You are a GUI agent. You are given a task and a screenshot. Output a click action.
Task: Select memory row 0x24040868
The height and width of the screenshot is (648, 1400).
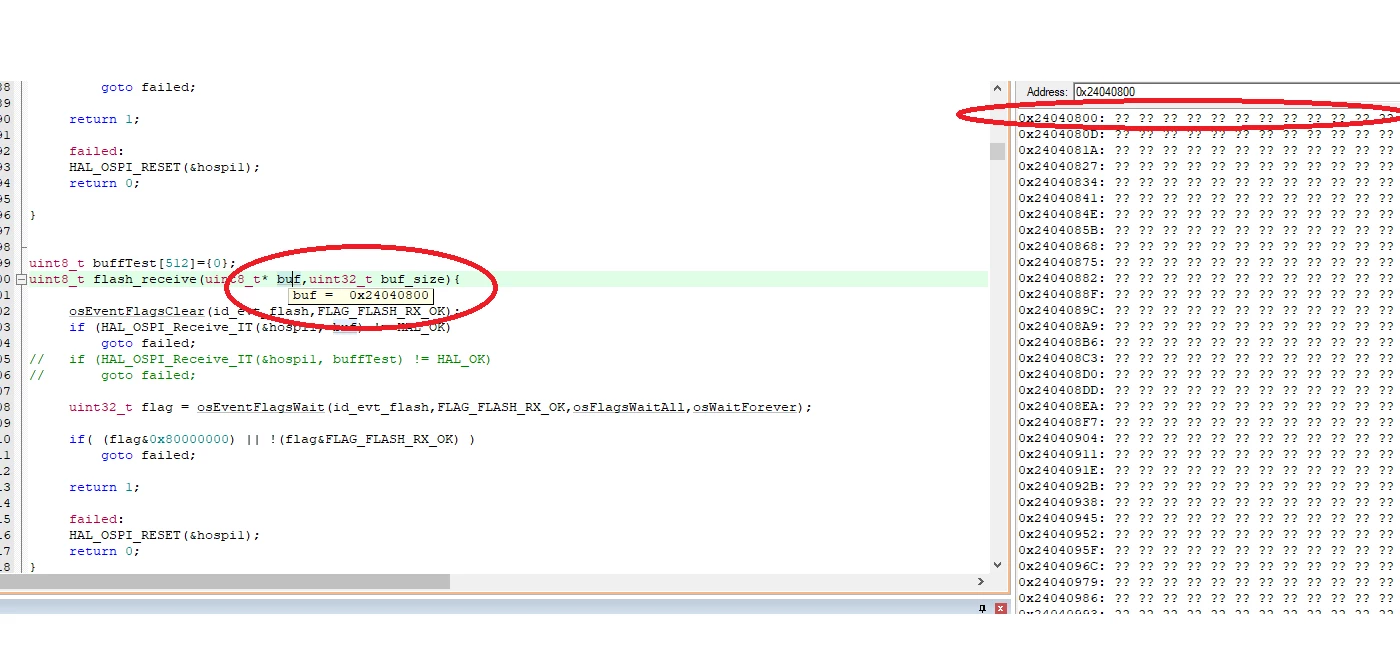pyautogui.click(x=1207, y=246)
